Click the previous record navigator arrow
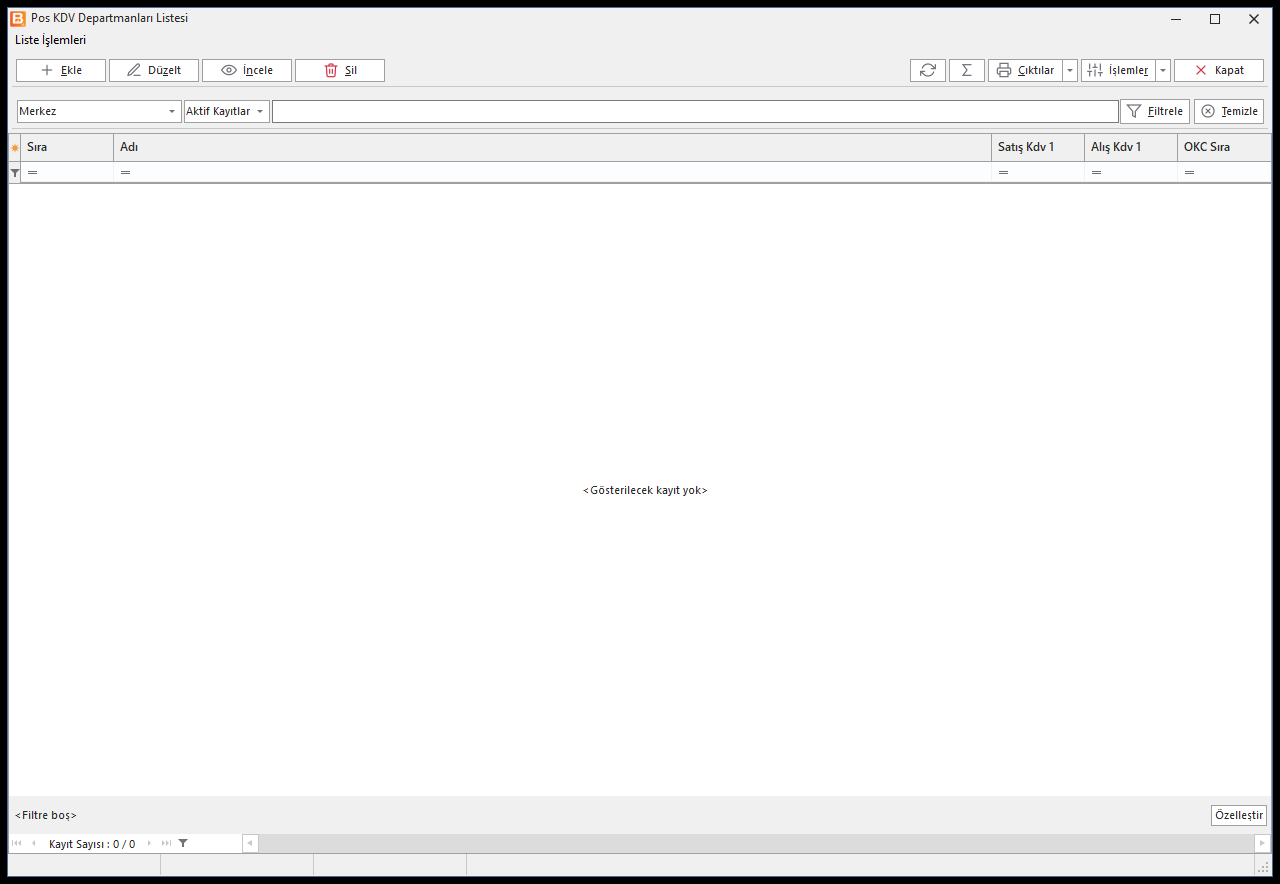1280x884 pixels. pyautogui.click(x=33, y=843)
